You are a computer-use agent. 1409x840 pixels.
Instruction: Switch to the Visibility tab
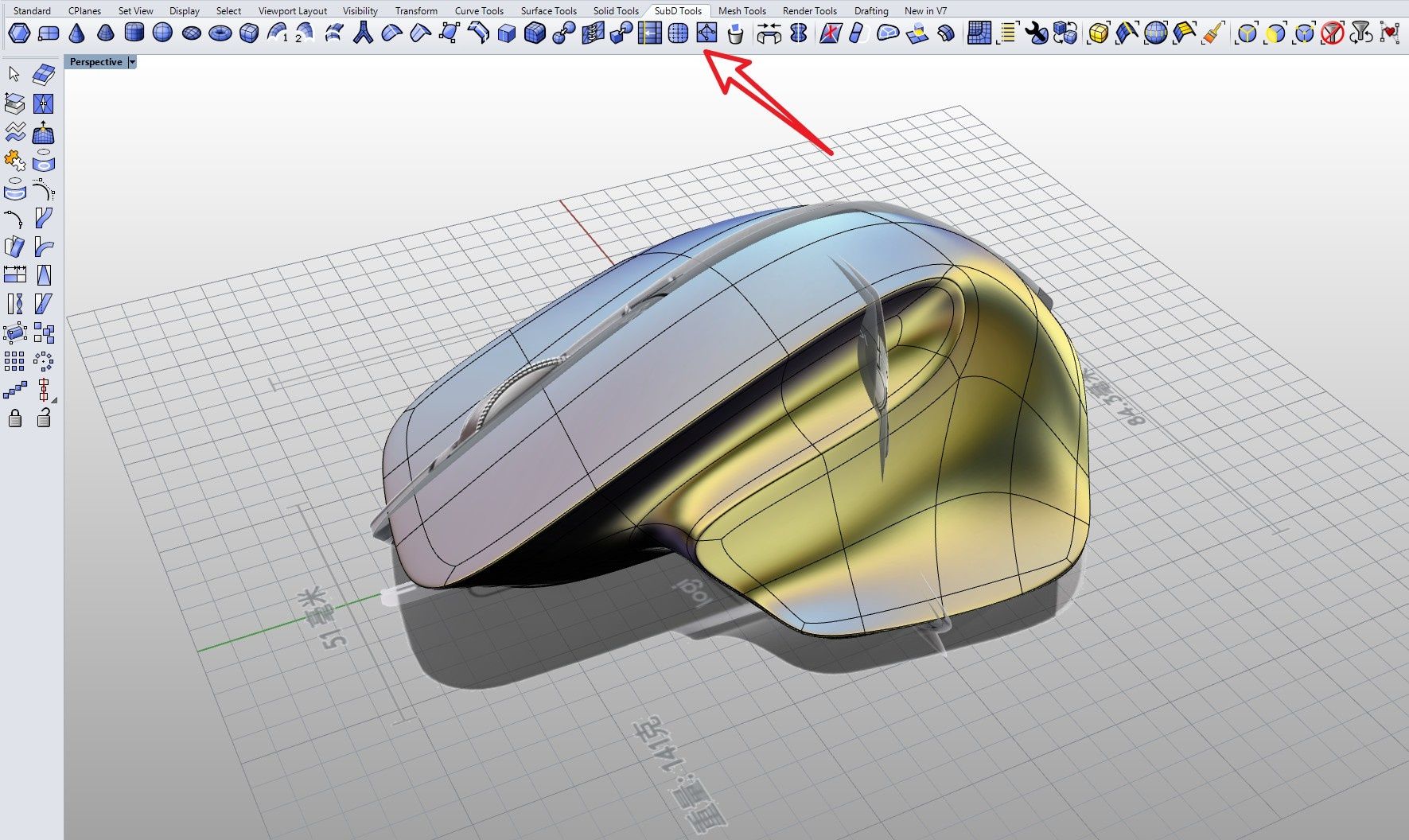point(360,11)
